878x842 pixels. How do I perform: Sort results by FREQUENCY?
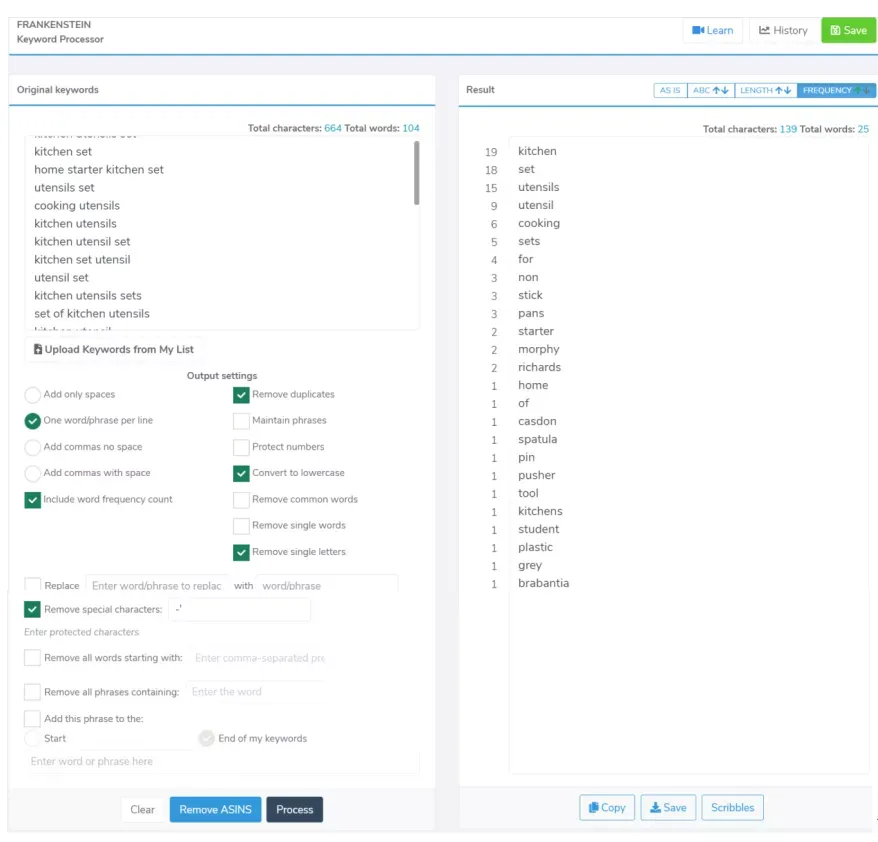pyautogui.click(x=836, y=90)
